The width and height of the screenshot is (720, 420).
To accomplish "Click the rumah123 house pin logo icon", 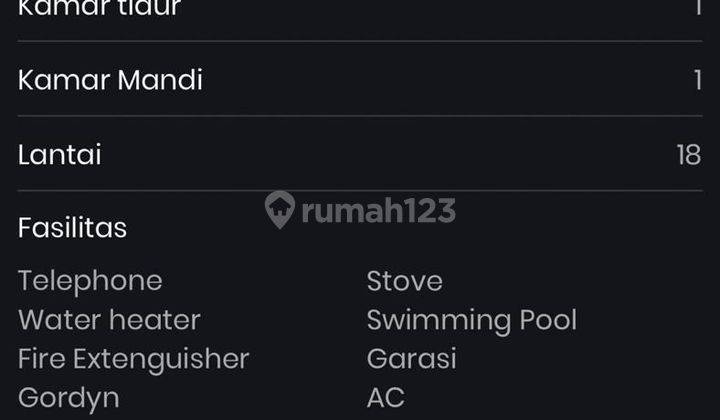I will point(280,209).
